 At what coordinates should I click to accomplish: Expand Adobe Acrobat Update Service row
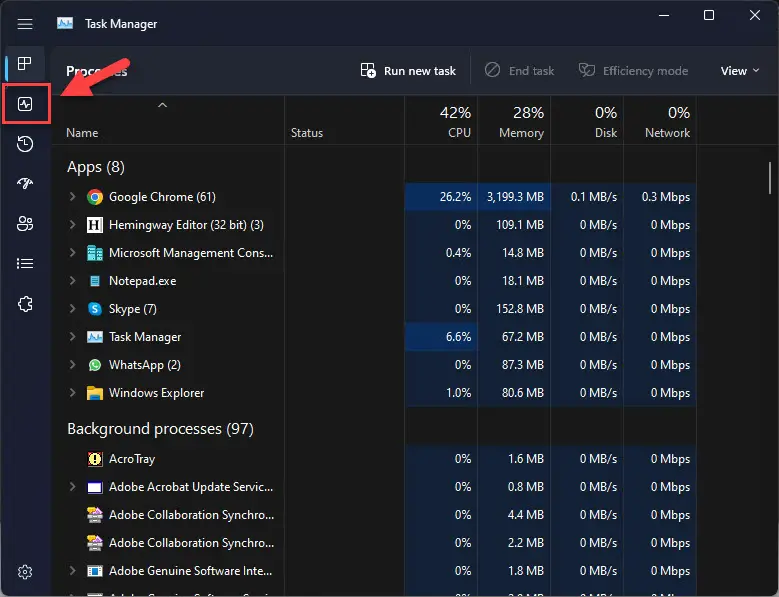click(73, 487)
